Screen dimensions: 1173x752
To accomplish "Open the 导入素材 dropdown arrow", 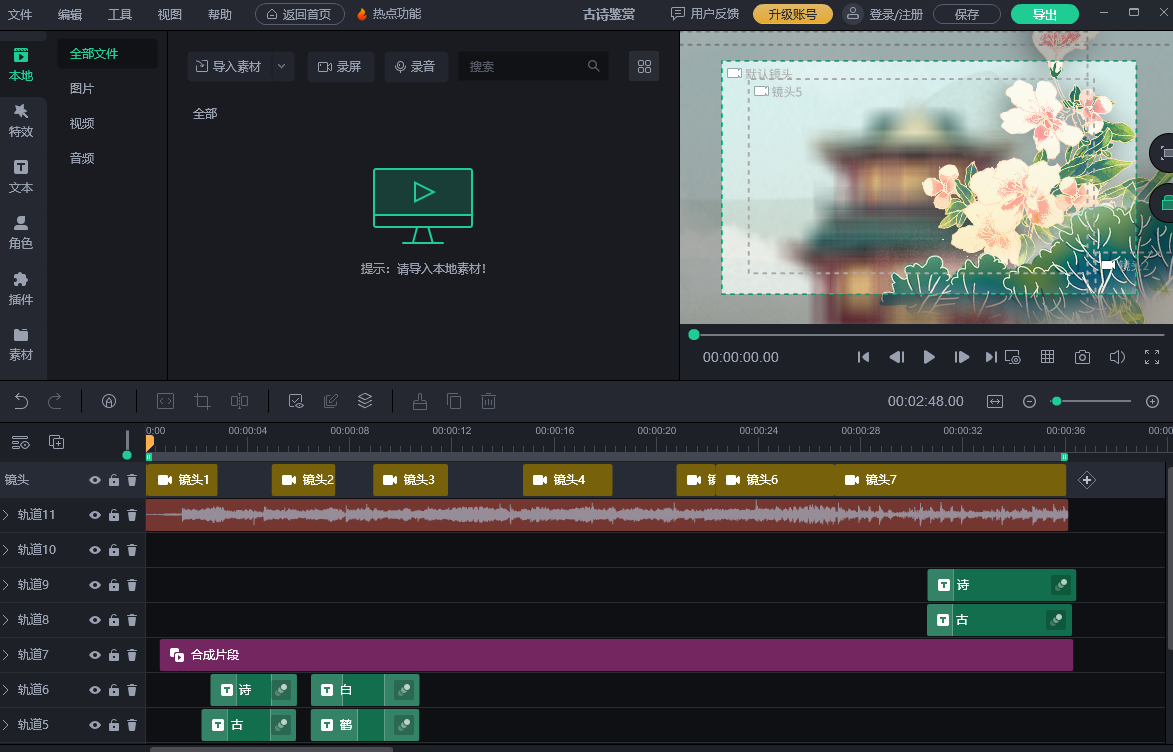I will coord(281,67).
